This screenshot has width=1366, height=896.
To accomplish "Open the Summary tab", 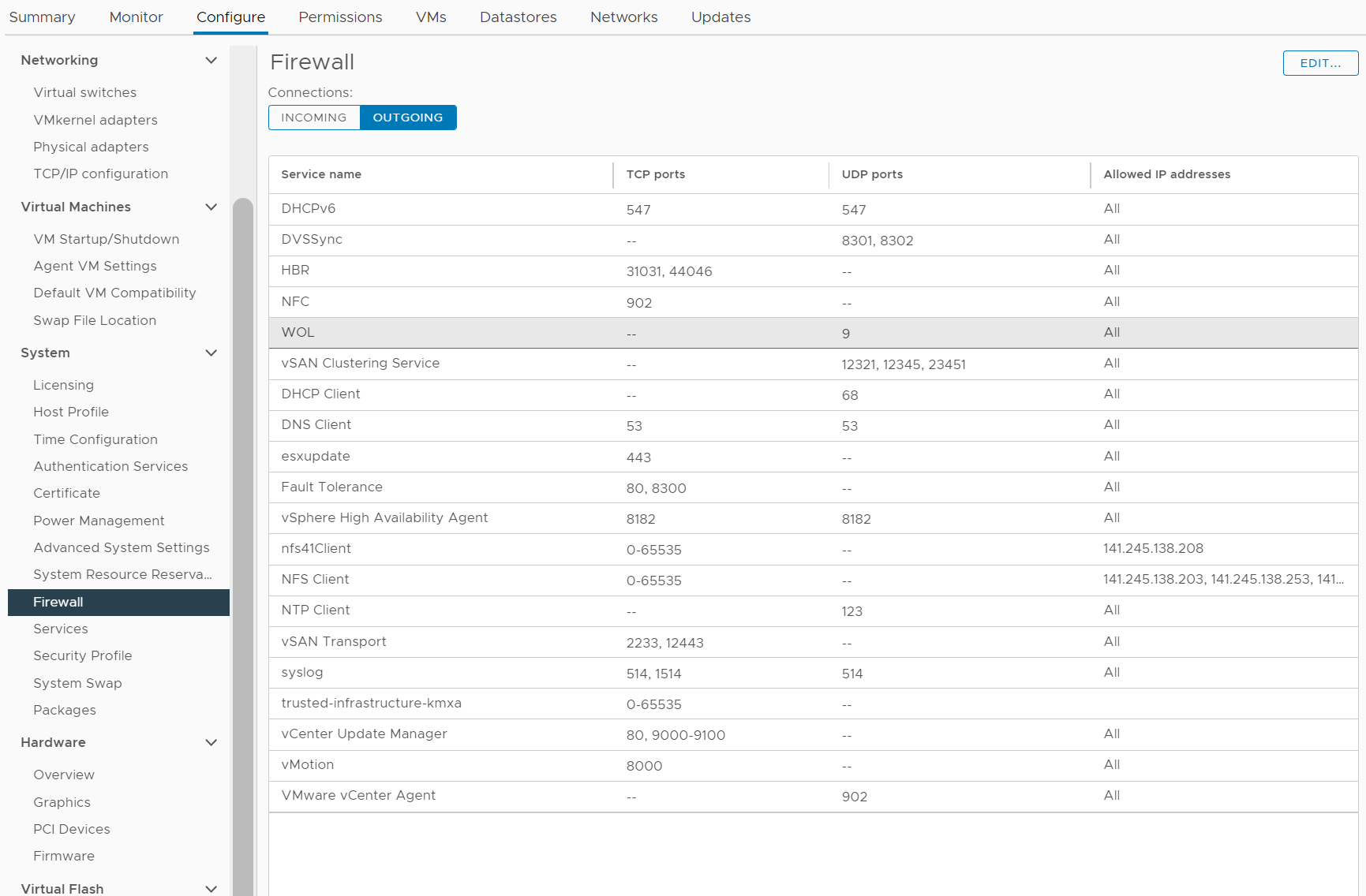I will pyautogui.click(x=42, y=17).
